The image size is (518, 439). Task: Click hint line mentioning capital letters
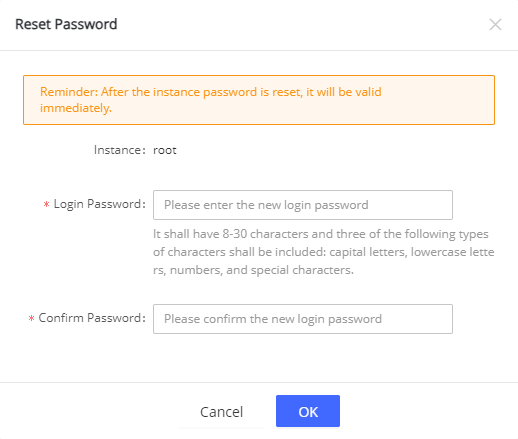(x=324, y=252)
